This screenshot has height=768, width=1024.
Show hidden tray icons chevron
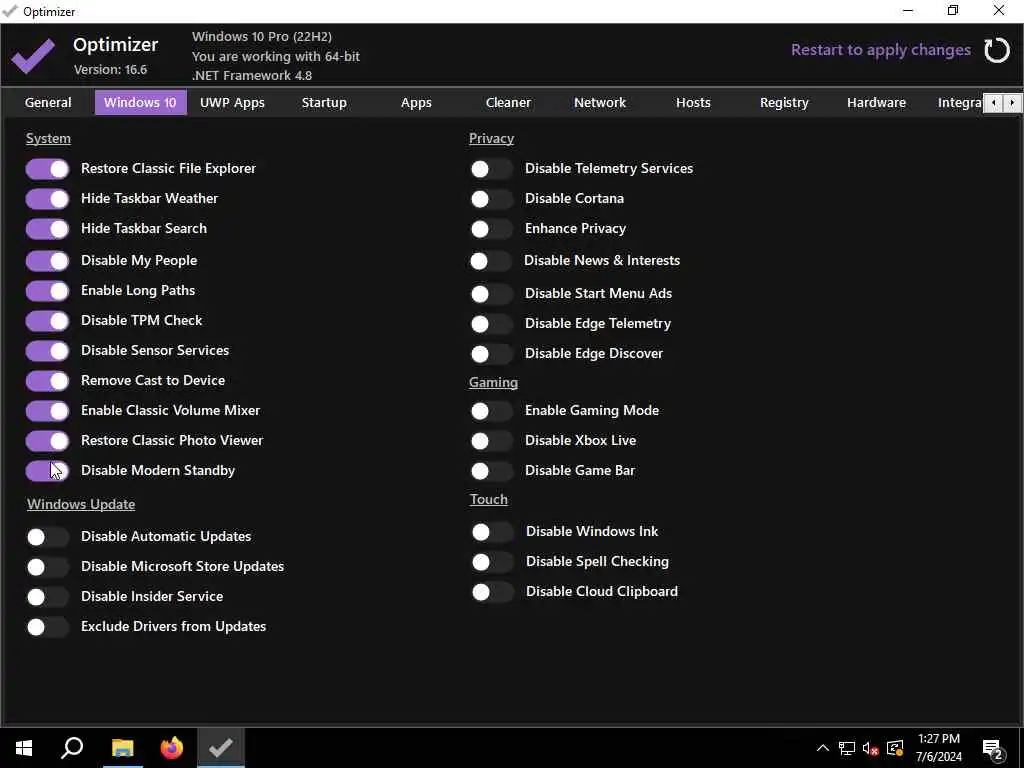tap(823, 748)
